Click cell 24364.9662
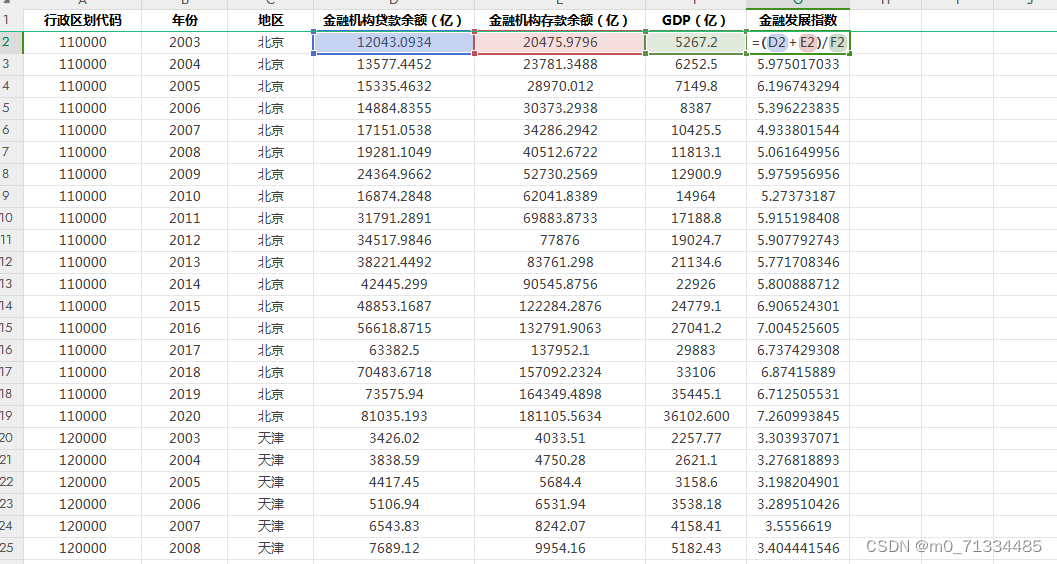The height and width of the screenshot is (564, 1057). (x=394, y=174)
